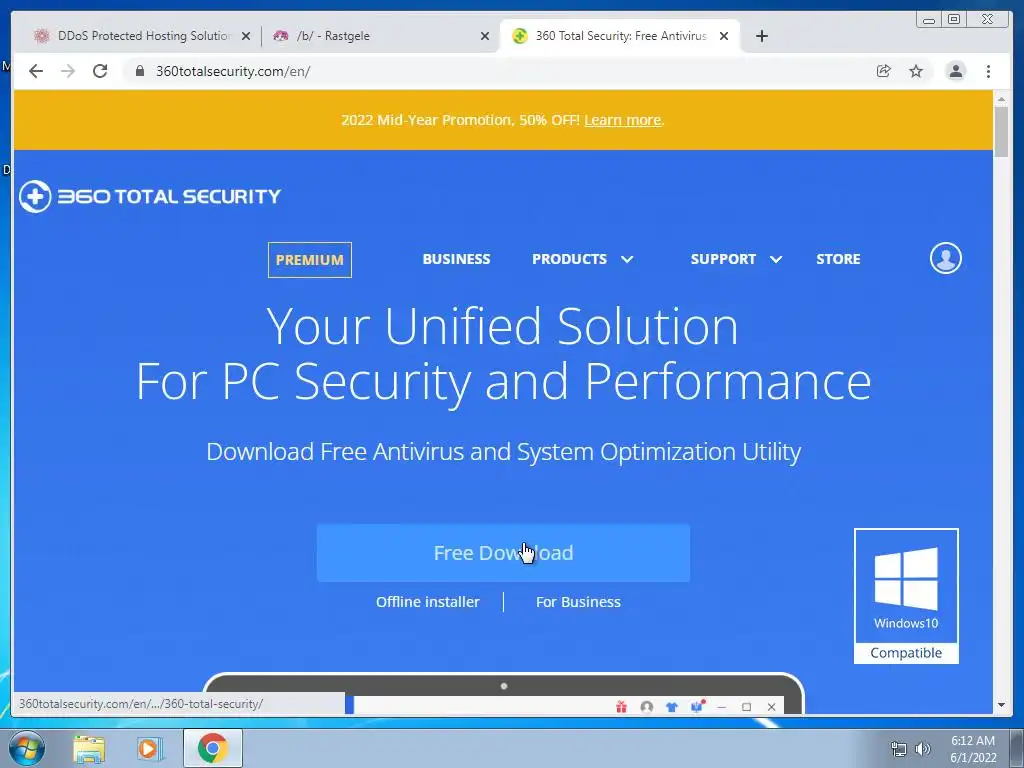
Task: Switch to the /b/ - Rastgele tab
Action: click(381, 36)
